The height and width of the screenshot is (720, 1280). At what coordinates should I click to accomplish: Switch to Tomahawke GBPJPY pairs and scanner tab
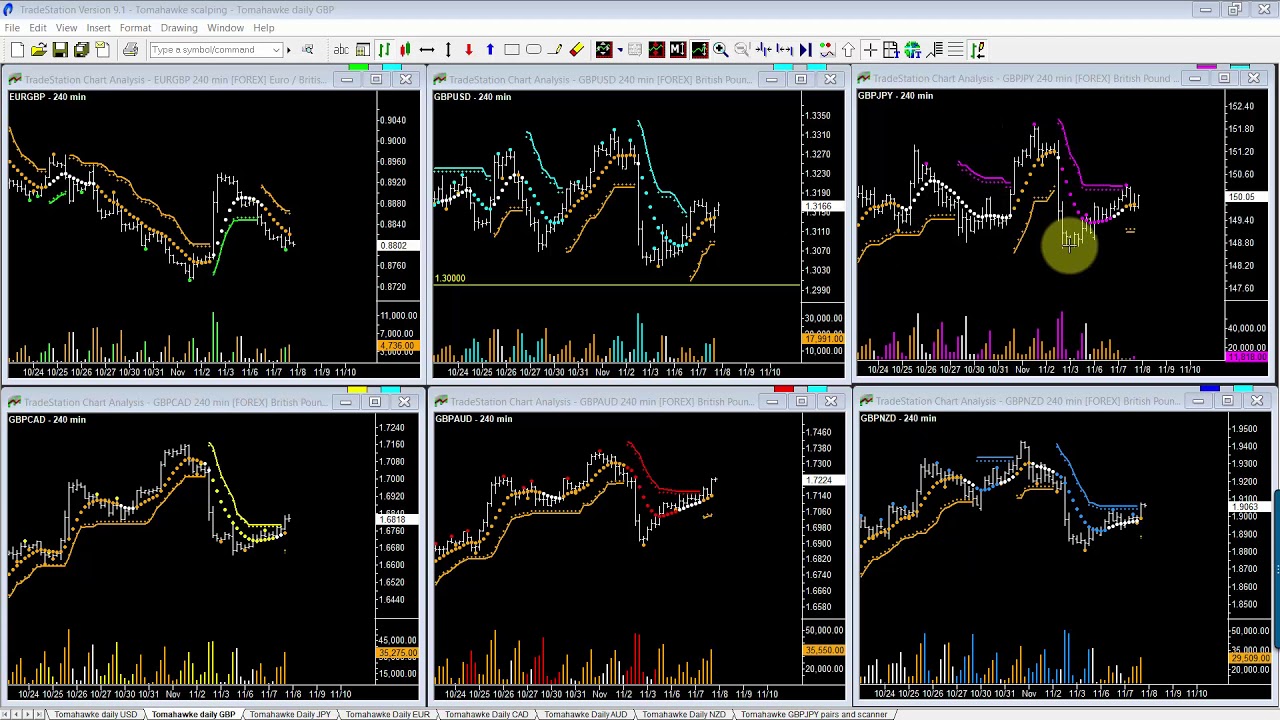coord(812,714)
